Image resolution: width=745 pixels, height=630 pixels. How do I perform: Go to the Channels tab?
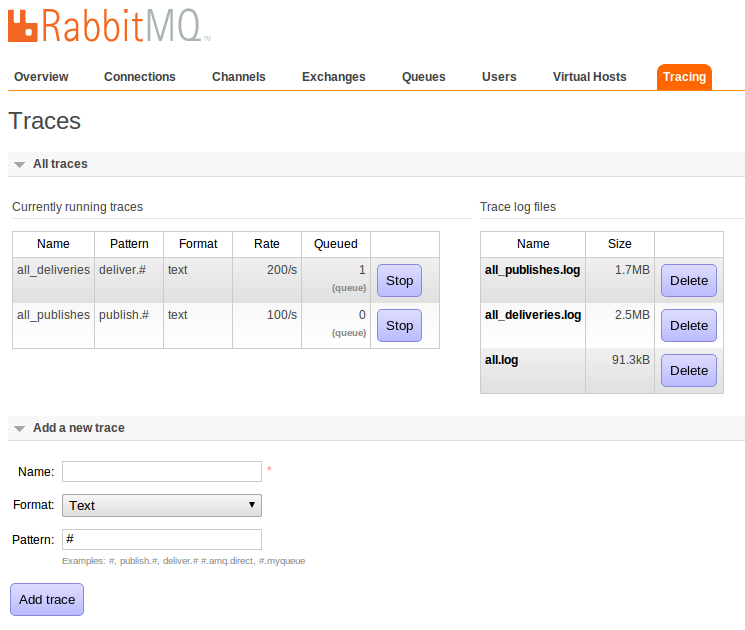(239, 77)
